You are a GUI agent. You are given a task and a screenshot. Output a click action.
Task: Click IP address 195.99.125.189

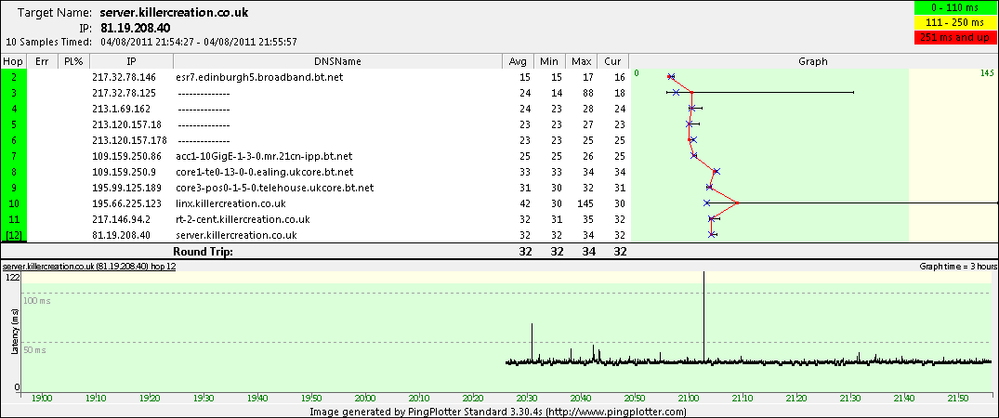pos(127,188)
